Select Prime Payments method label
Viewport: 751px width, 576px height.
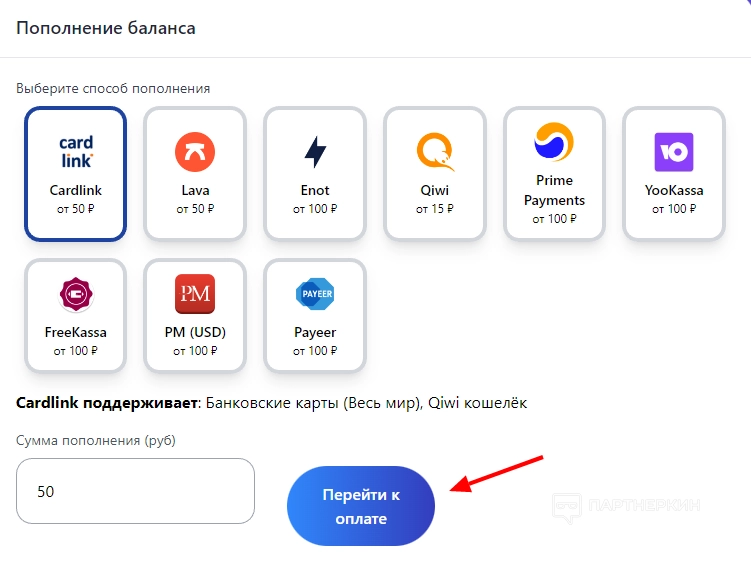point(554,190)
